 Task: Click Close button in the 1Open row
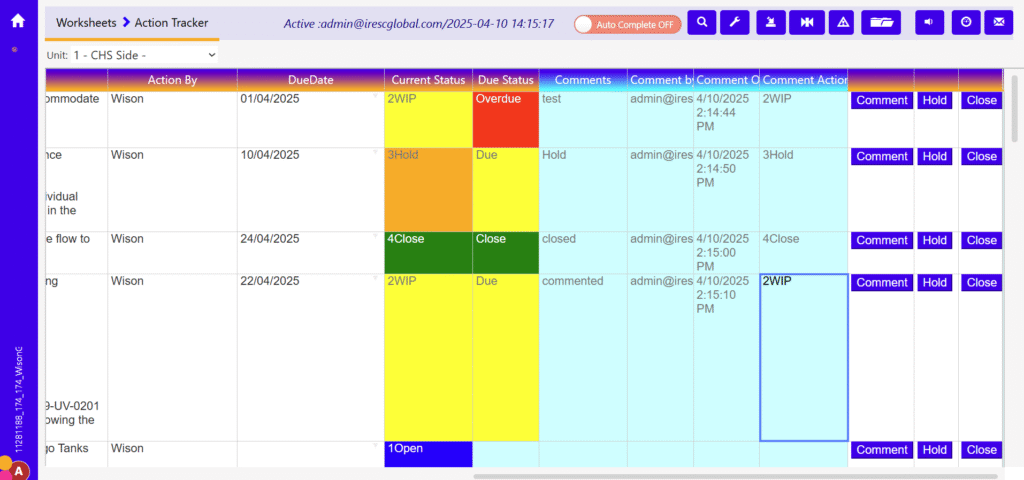tap(981, 450)
